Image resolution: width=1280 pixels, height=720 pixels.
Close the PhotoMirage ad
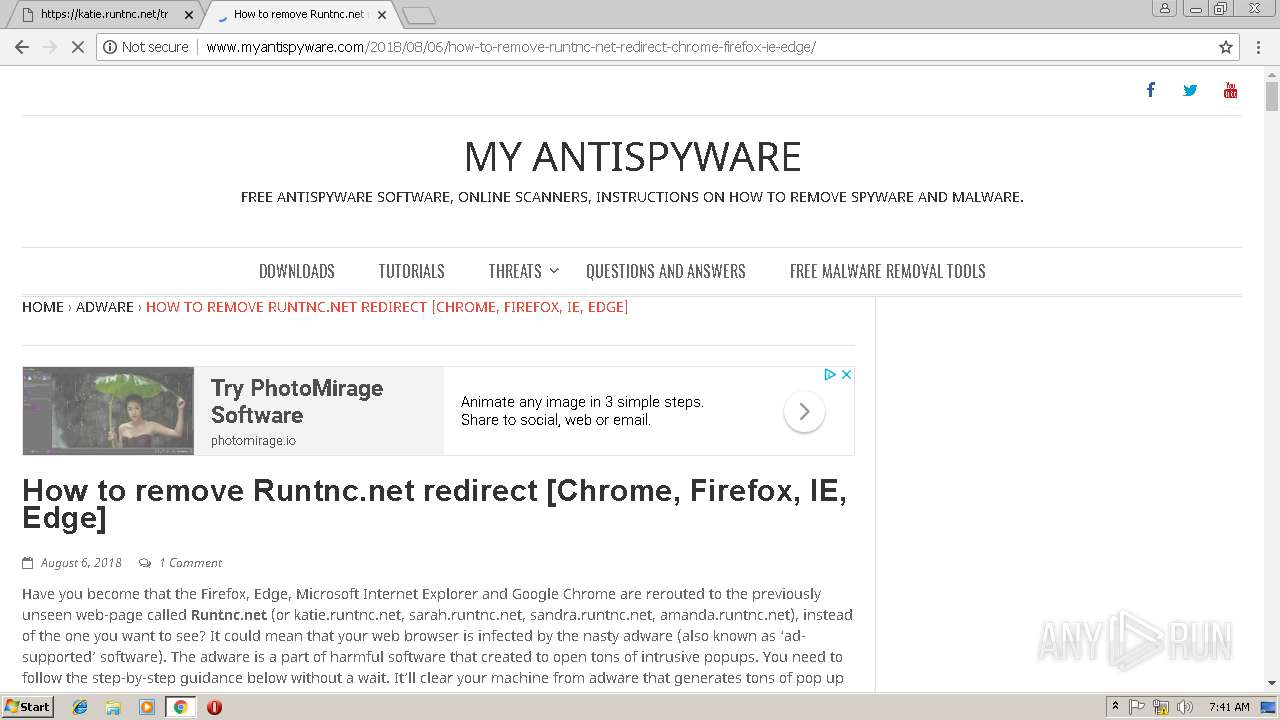[x=846, y=374]
